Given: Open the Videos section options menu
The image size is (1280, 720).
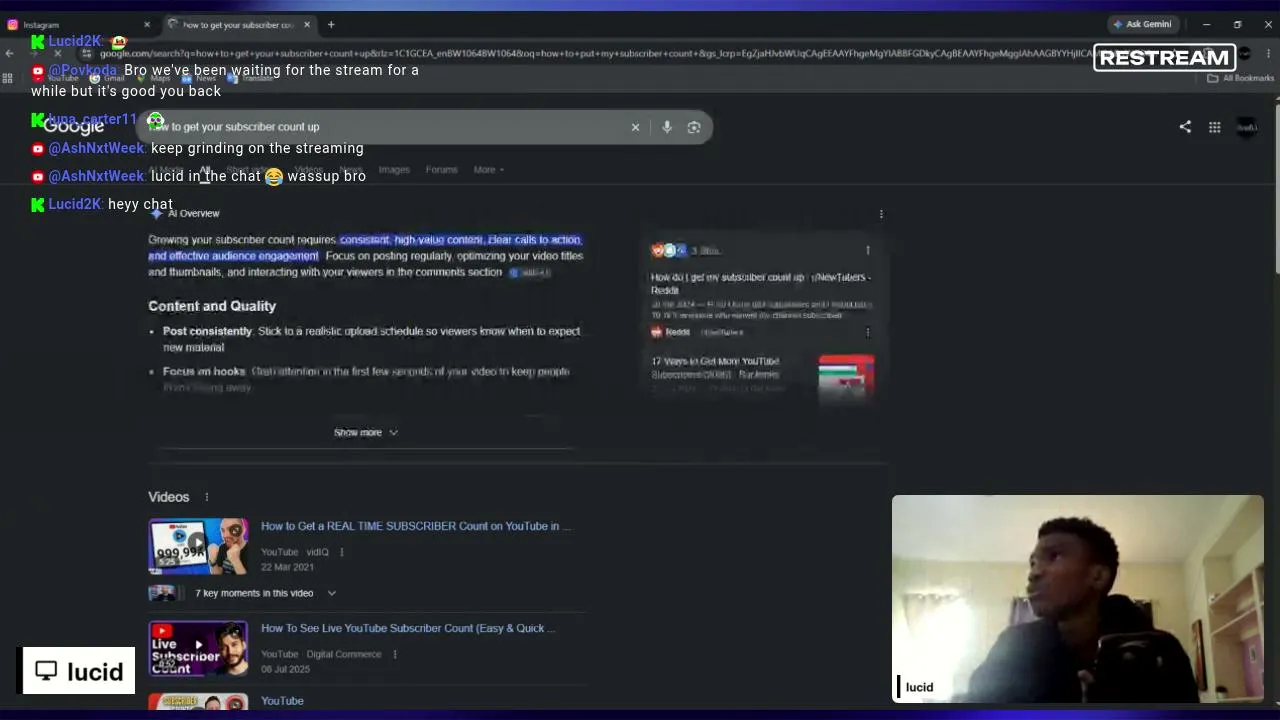Looking at the screenshot, I should tap(207, 497).
